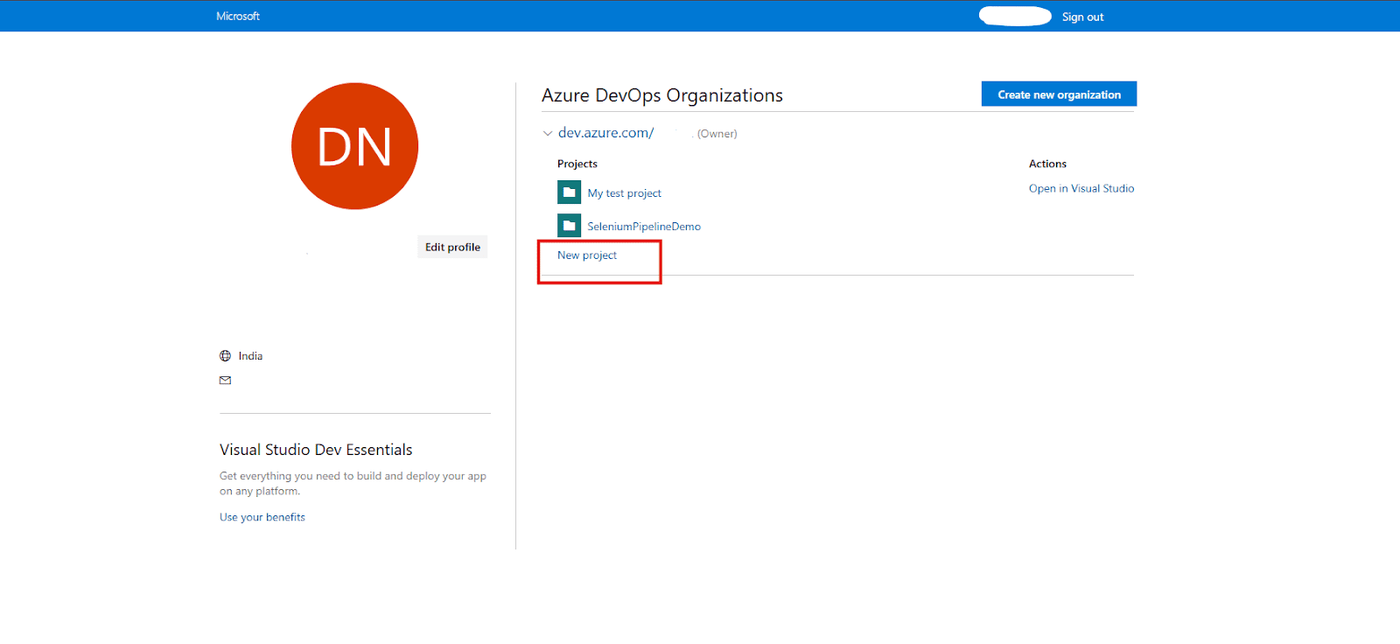Open the dev.azure.com organization link
Viewport: 1400px width, 644px height.
606,133
